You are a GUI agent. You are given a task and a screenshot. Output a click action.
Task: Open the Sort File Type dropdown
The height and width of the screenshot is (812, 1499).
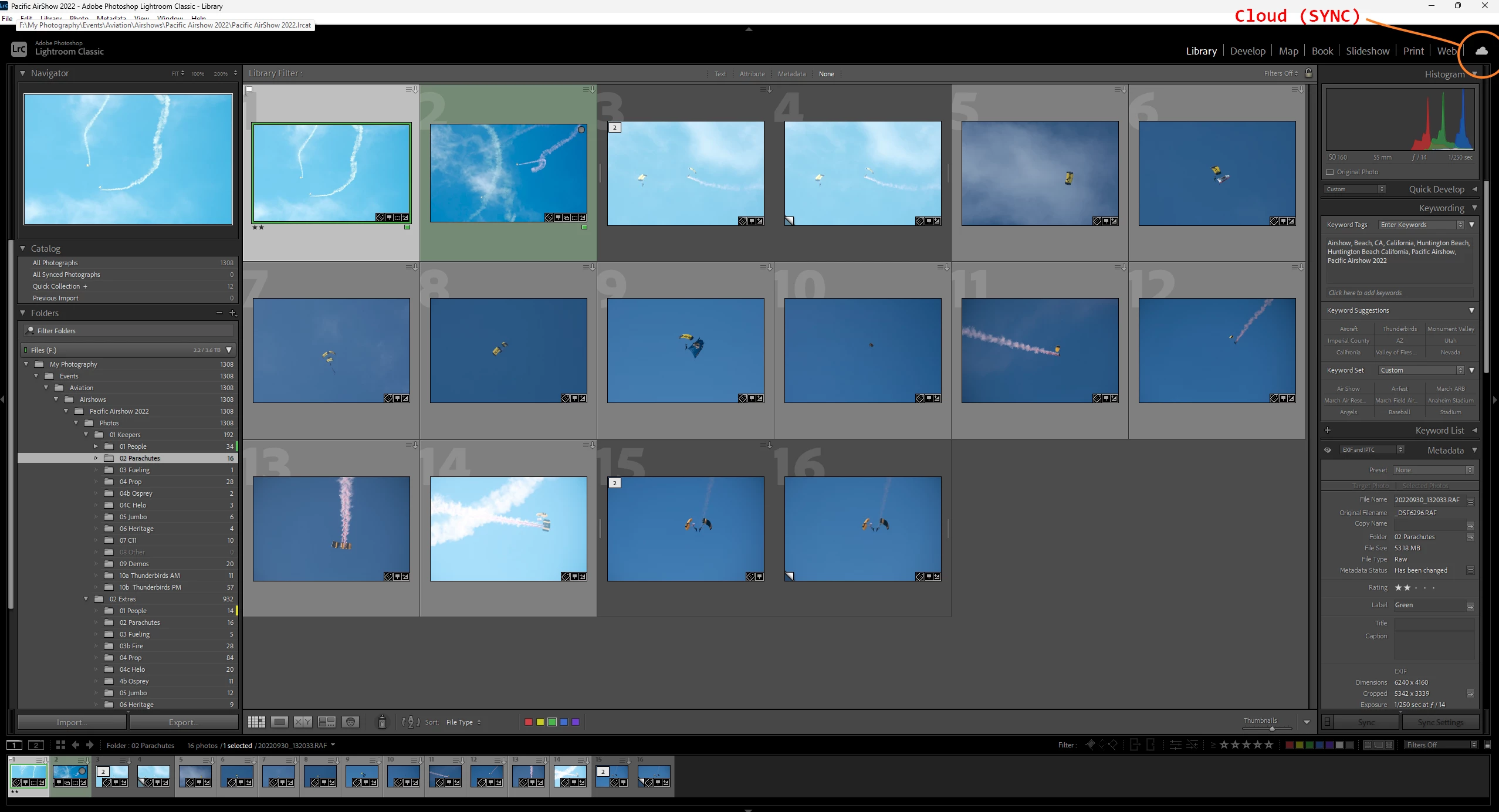coord(463,722)
